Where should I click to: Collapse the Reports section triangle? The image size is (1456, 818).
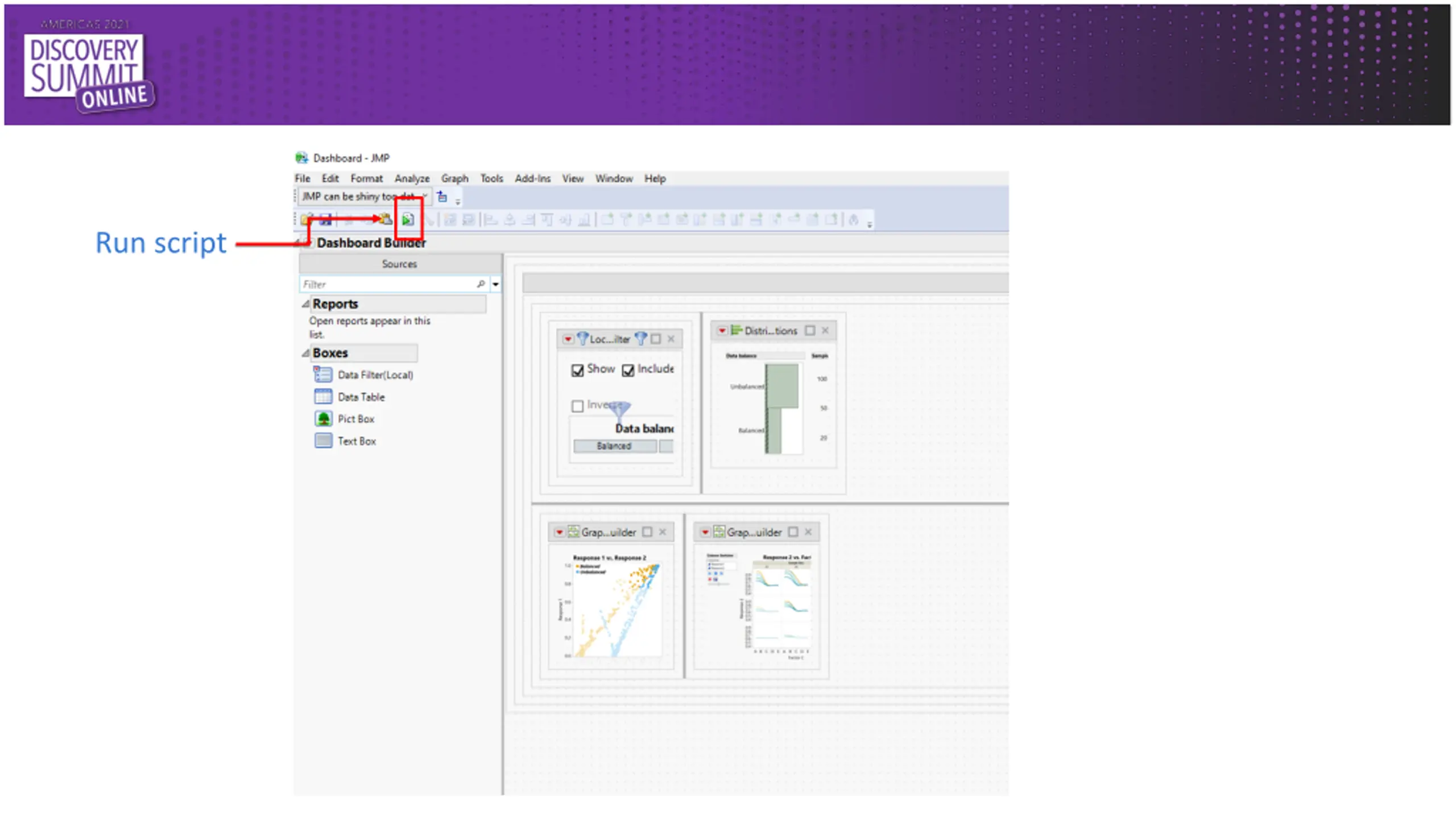tap(305, 304)
